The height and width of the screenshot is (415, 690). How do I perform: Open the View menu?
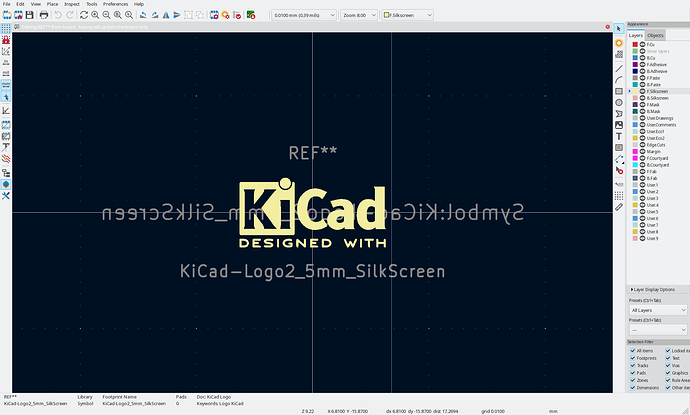click(36, 4)
